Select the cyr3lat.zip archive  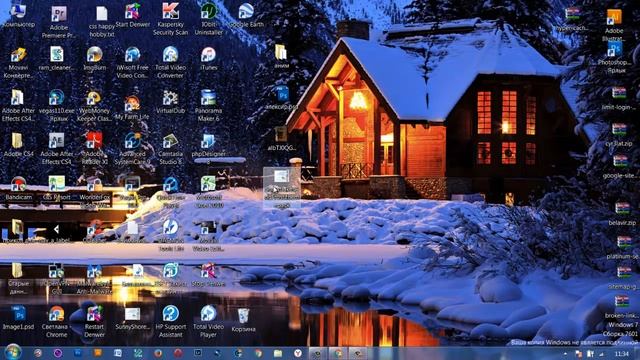[619, 135]
